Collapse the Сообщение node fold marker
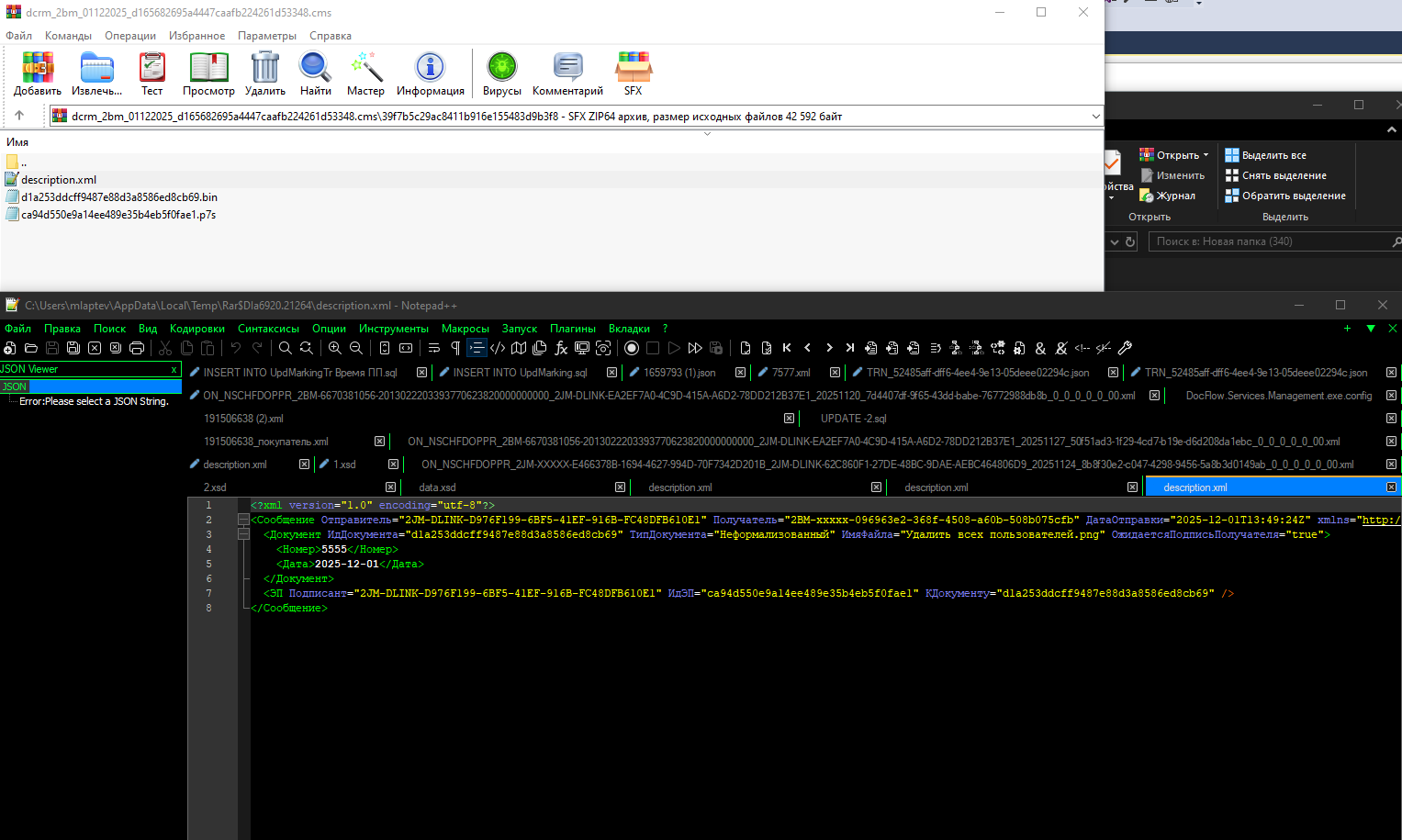Screen dimensions: 1402x840 (x=243, y=520)
